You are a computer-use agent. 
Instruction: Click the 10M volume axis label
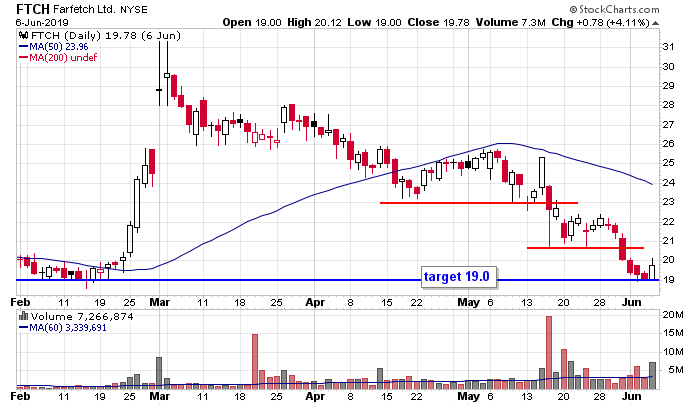673,352
